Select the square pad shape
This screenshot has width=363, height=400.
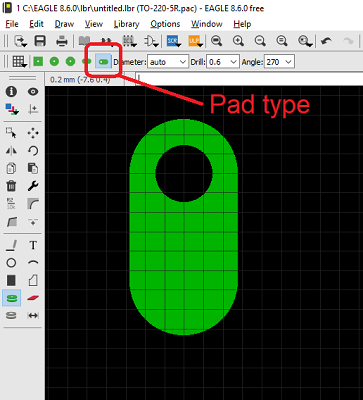(38, 62)
